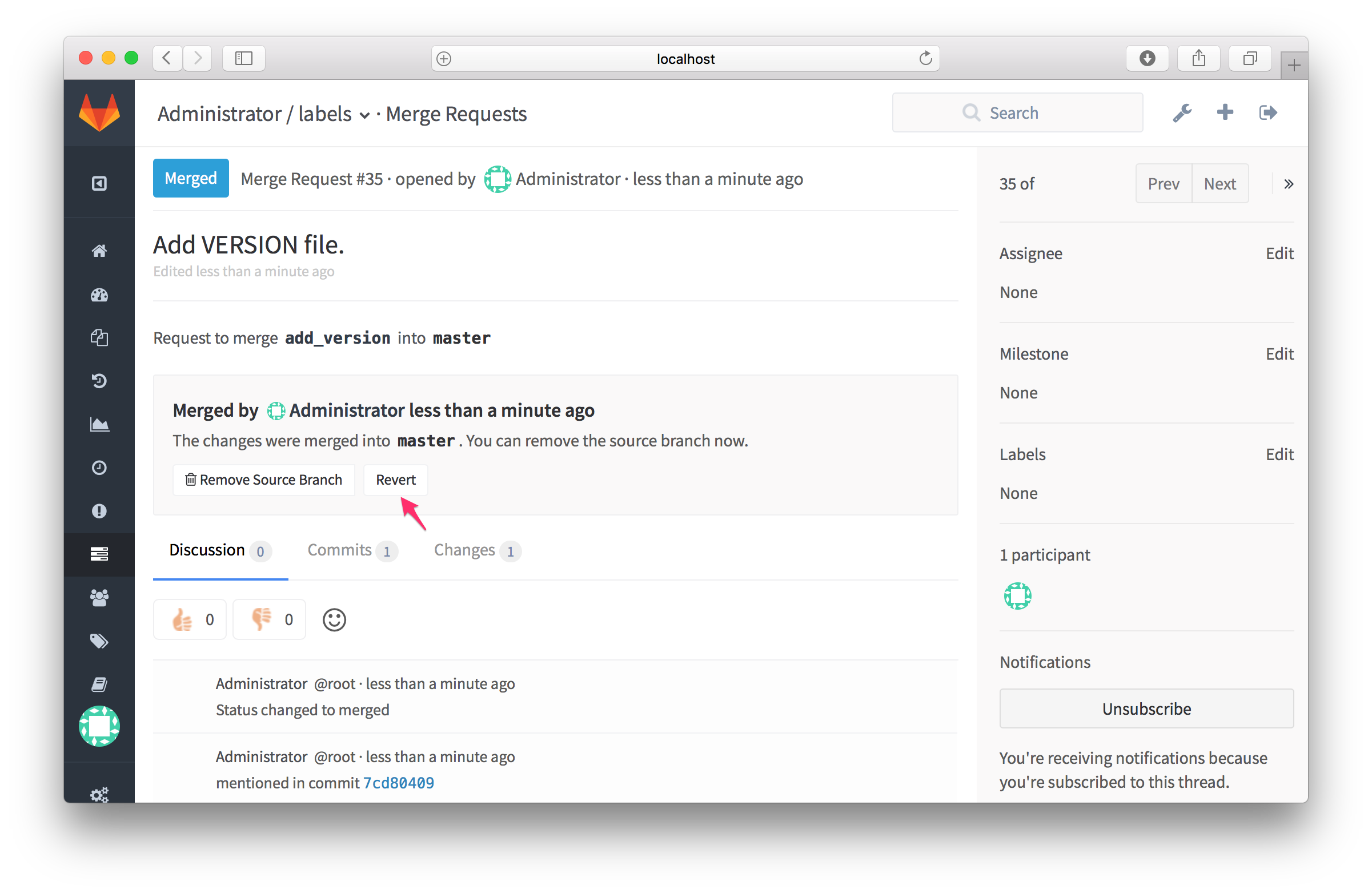Click the Revert button
The height and width of the screenshot is (894, 1372).
[x=395, y=480]
